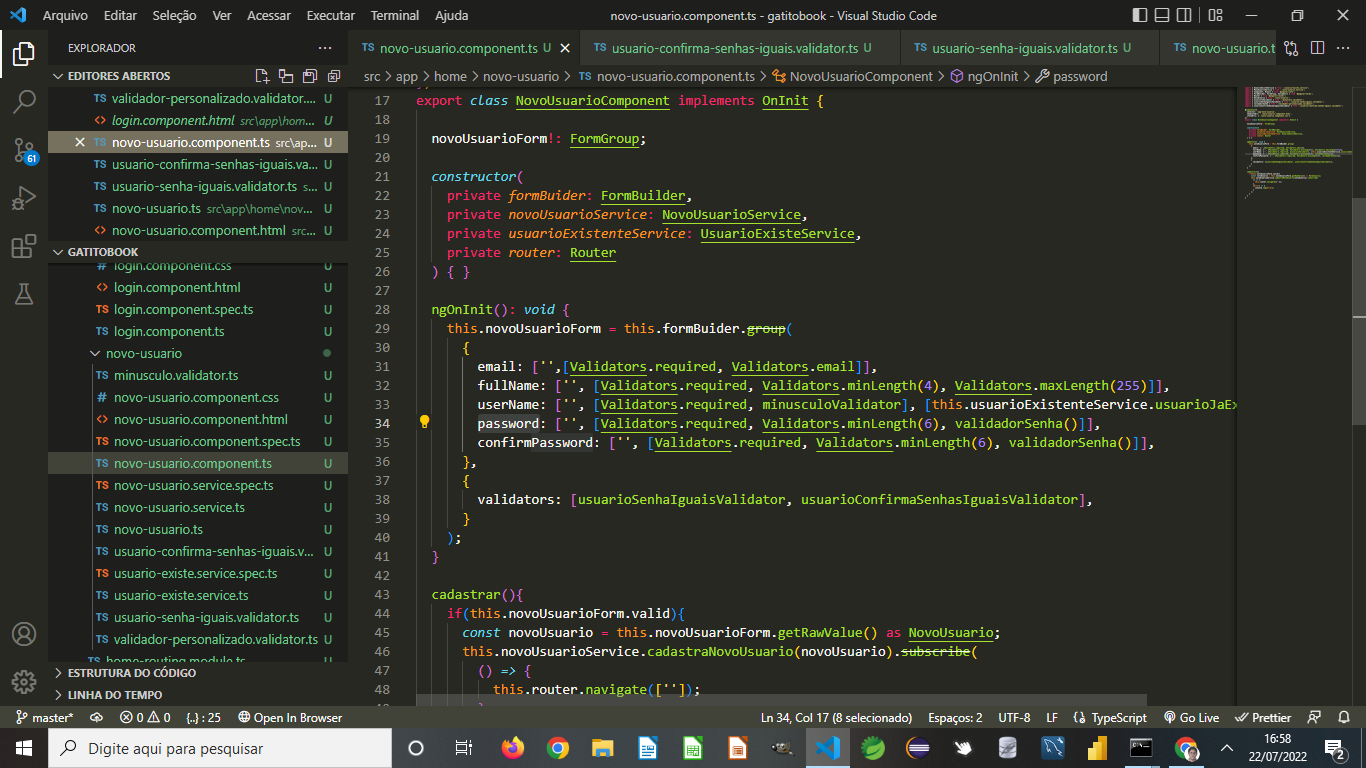Open usuario-existe.service.ts in file tree
The image size is (1366, 768).
198,596
